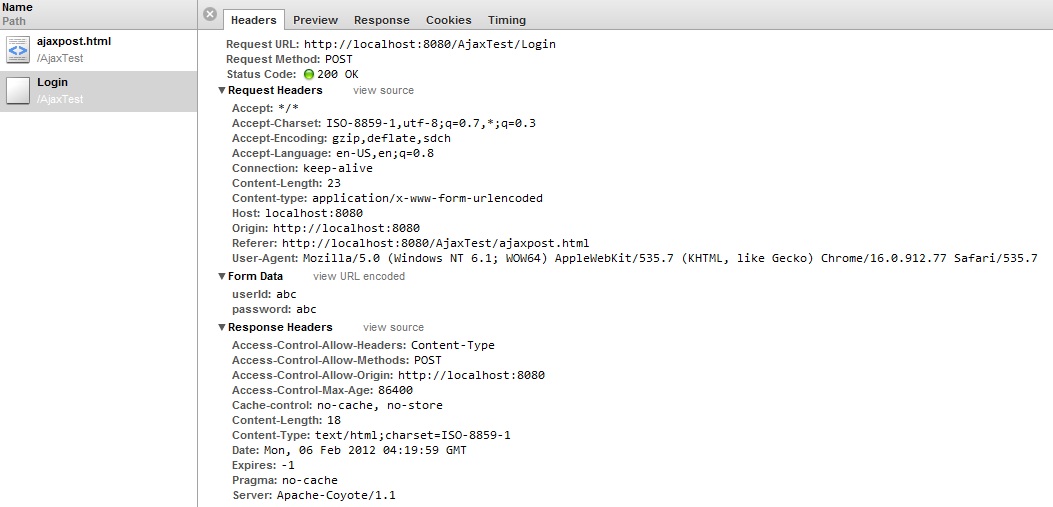Open the Cookies tab
This screenshot has width=1053, height=507.
click(x=449, y=20)
